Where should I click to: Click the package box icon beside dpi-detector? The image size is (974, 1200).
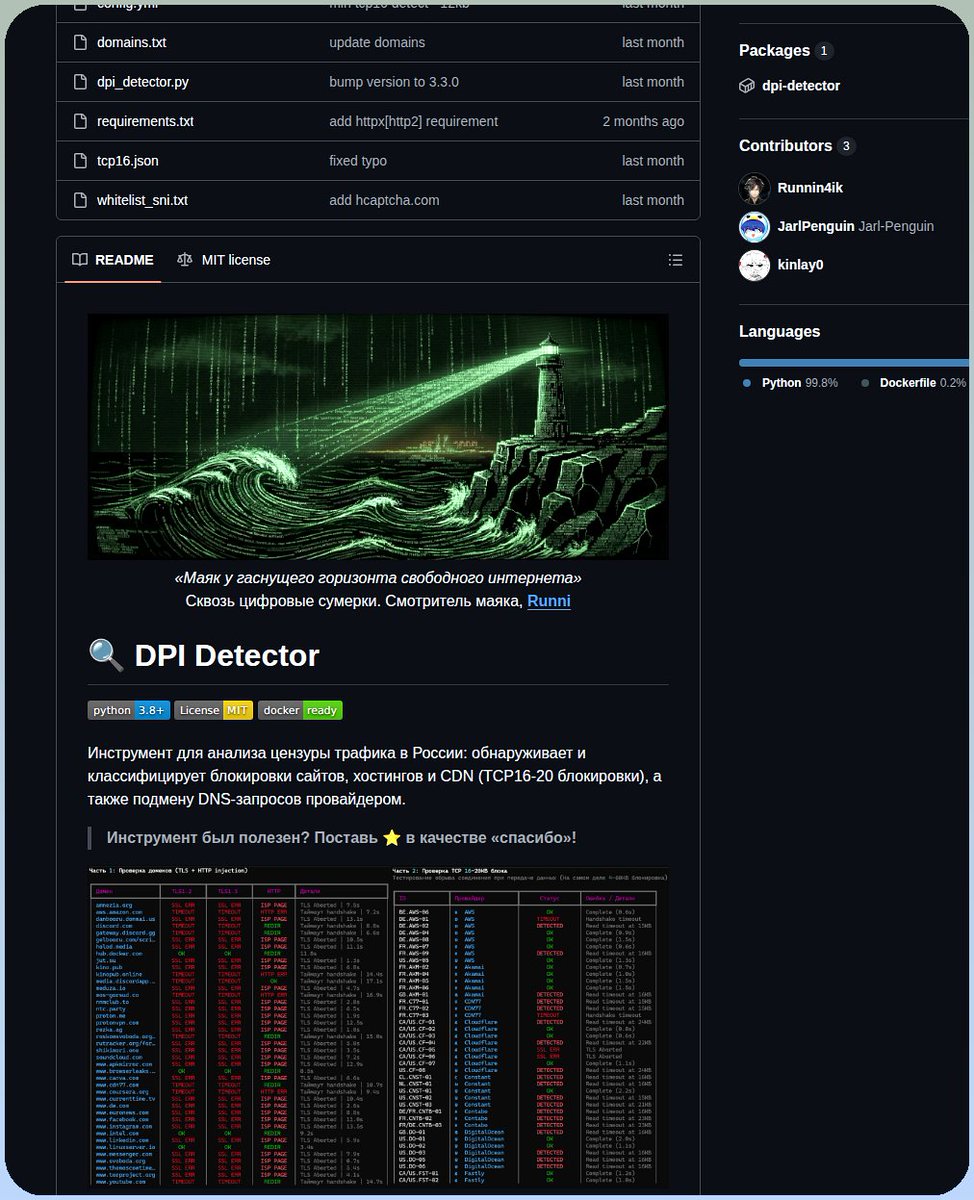pyautogui.click(x=747, y=86)
